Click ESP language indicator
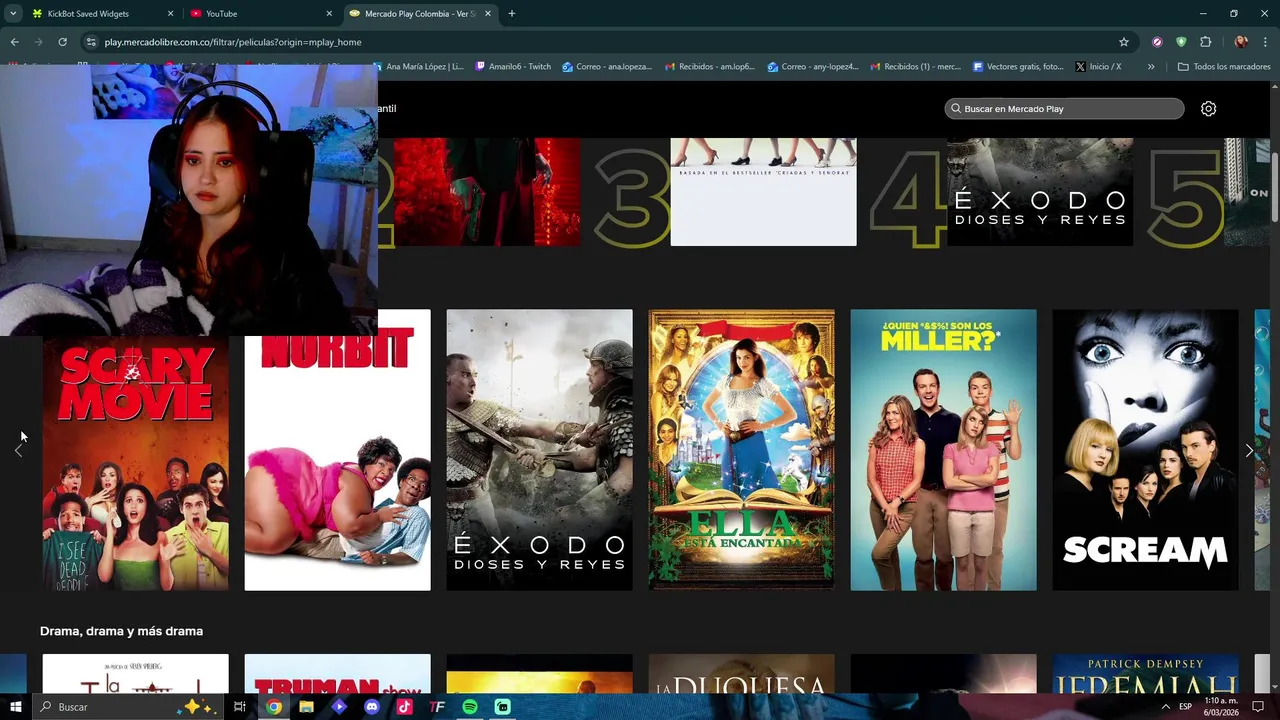 [1185, 707]
